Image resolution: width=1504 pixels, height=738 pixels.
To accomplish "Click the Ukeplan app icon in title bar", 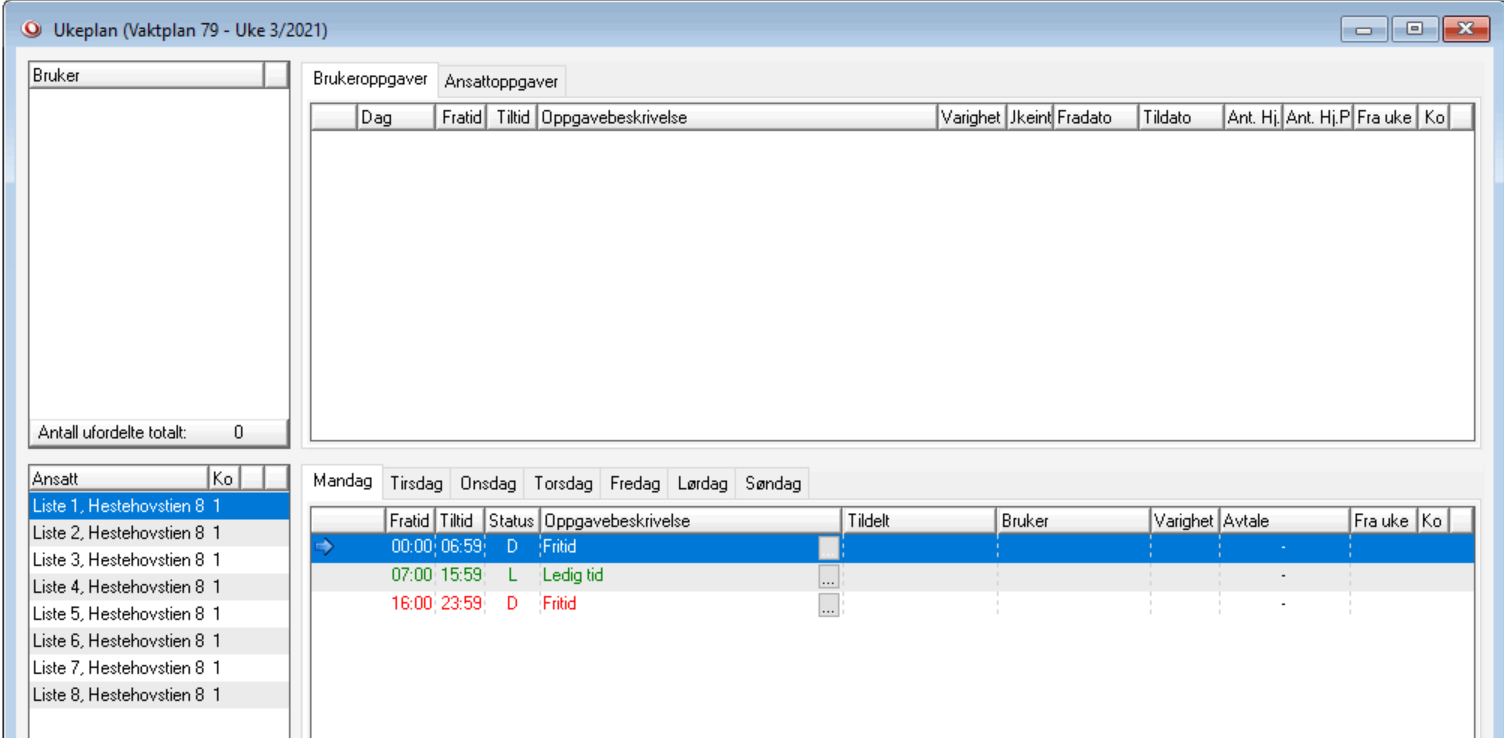I will (33, 30).
